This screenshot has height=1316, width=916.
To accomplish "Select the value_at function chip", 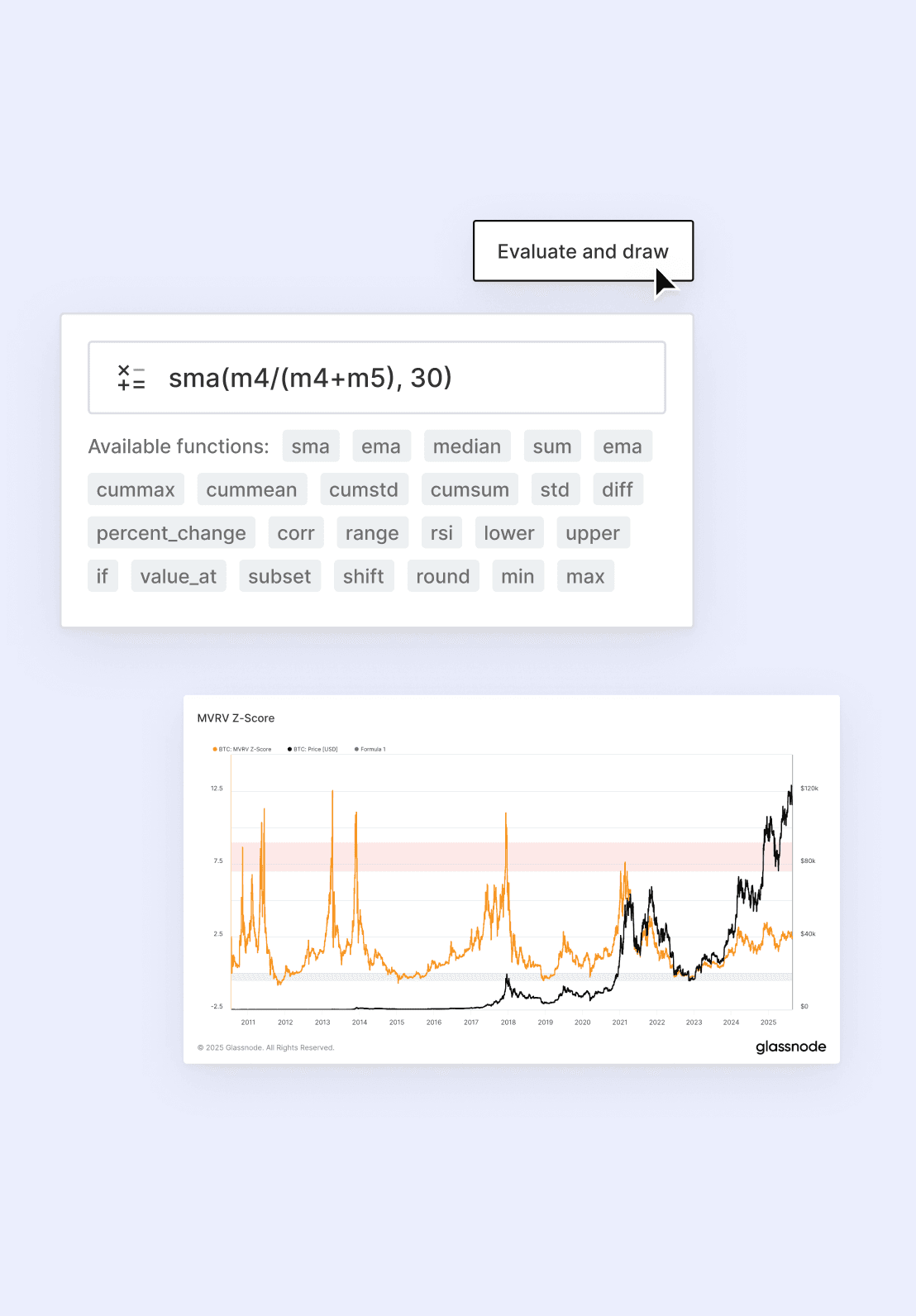I will (x=178, y=575).
